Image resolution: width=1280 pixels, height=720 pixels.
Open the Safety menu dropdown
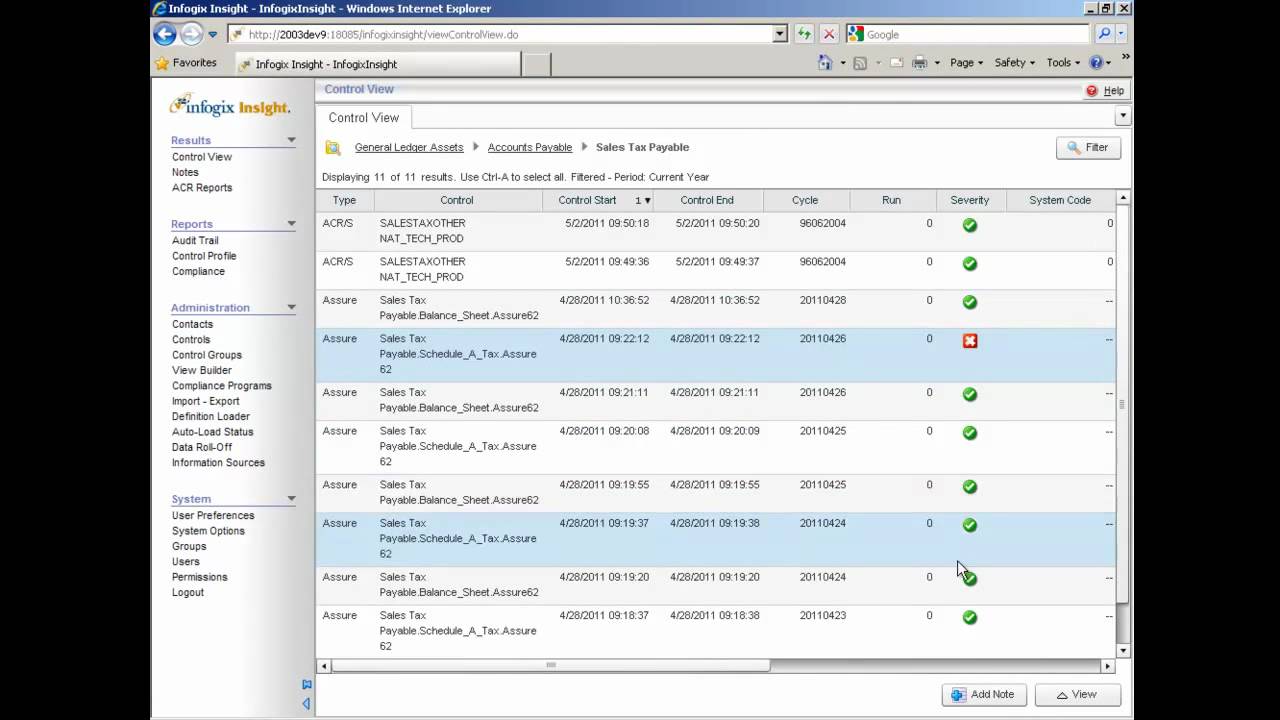[1014, 63]
